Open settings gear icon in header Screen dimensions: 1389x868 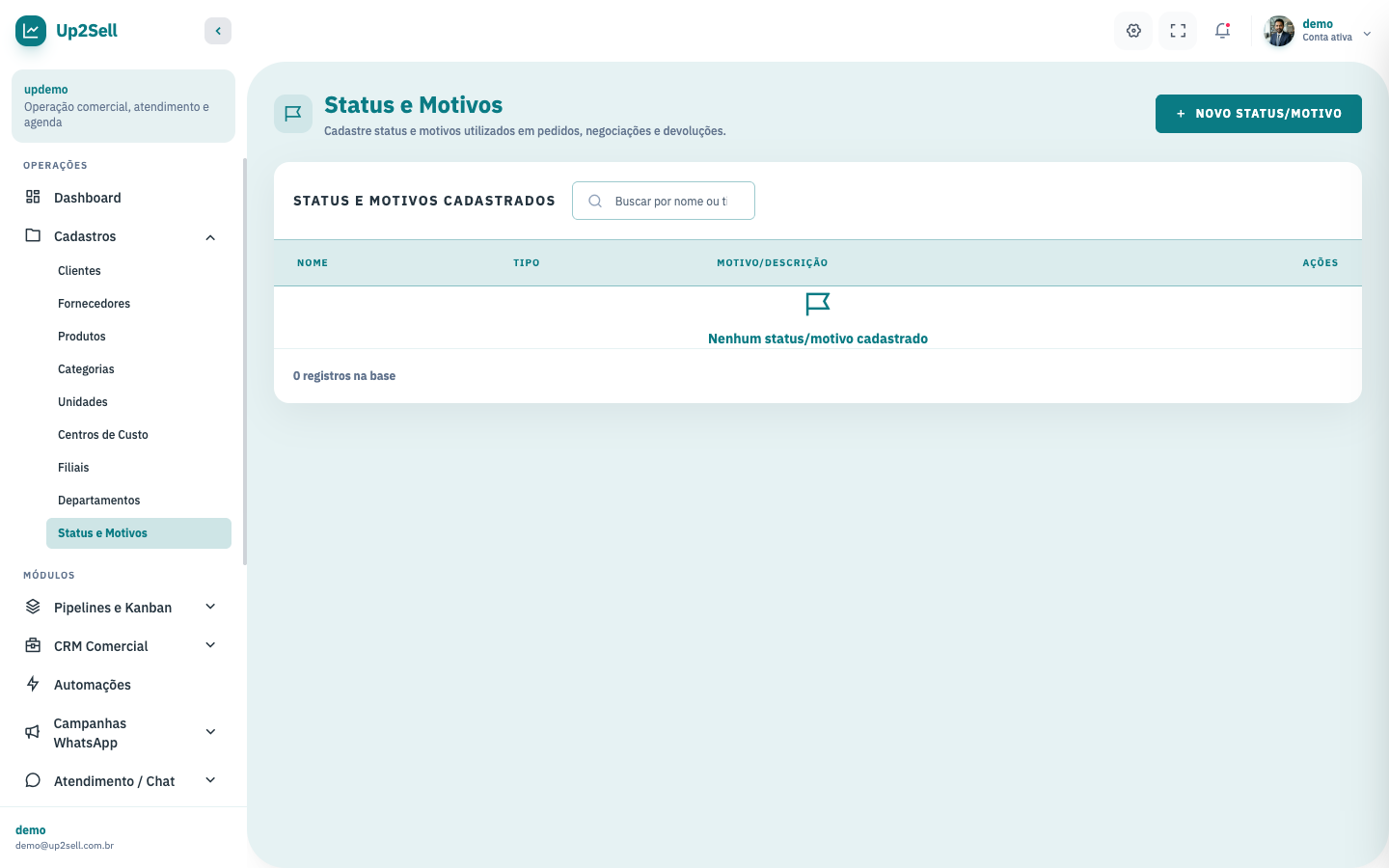point(1133,31)
